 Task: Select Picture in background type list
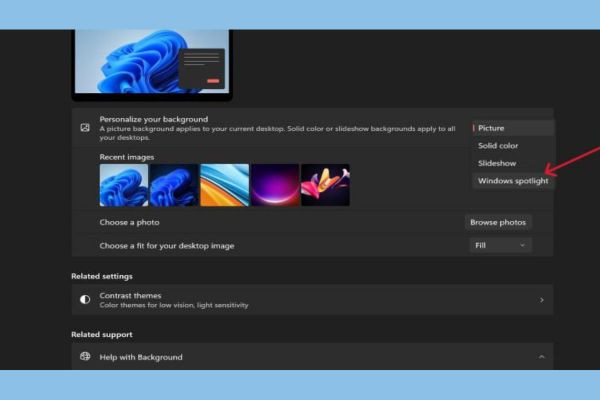click(x=513, y=128)
